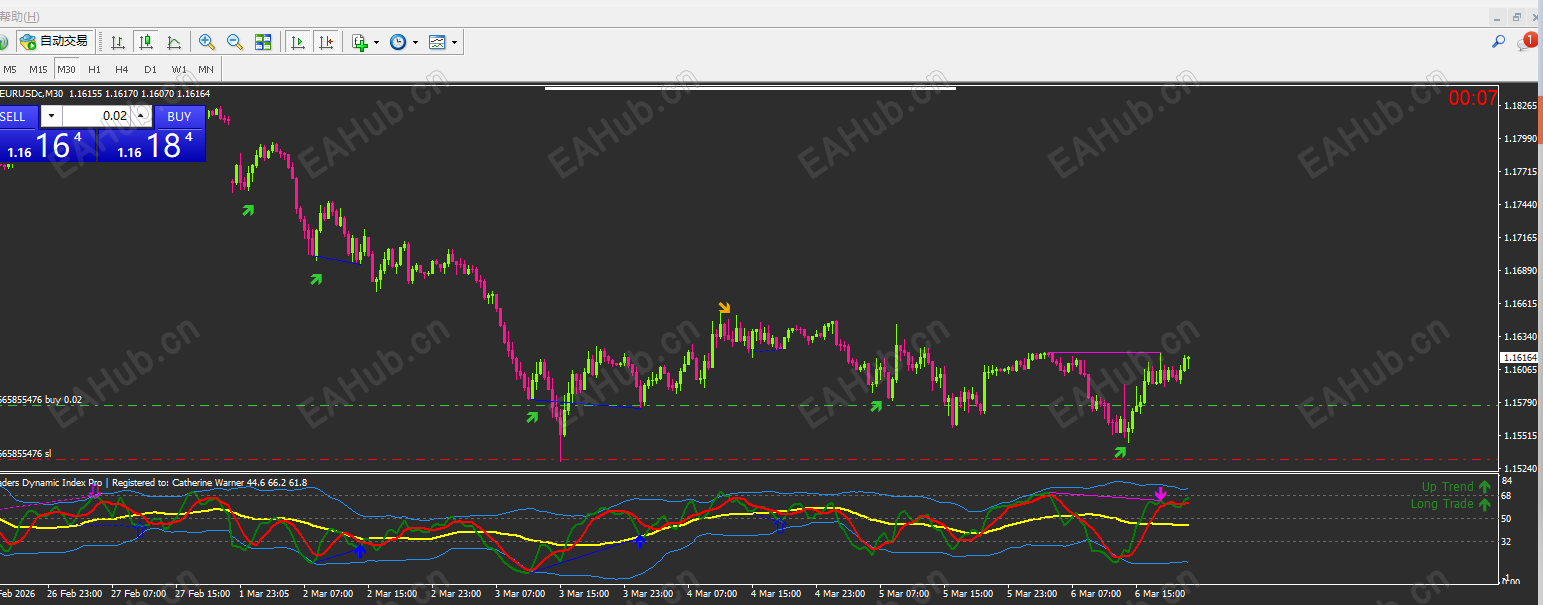Click the Up Trend indicator label
Viewport: 1543px width, 605px height.
coord(1456,487)
